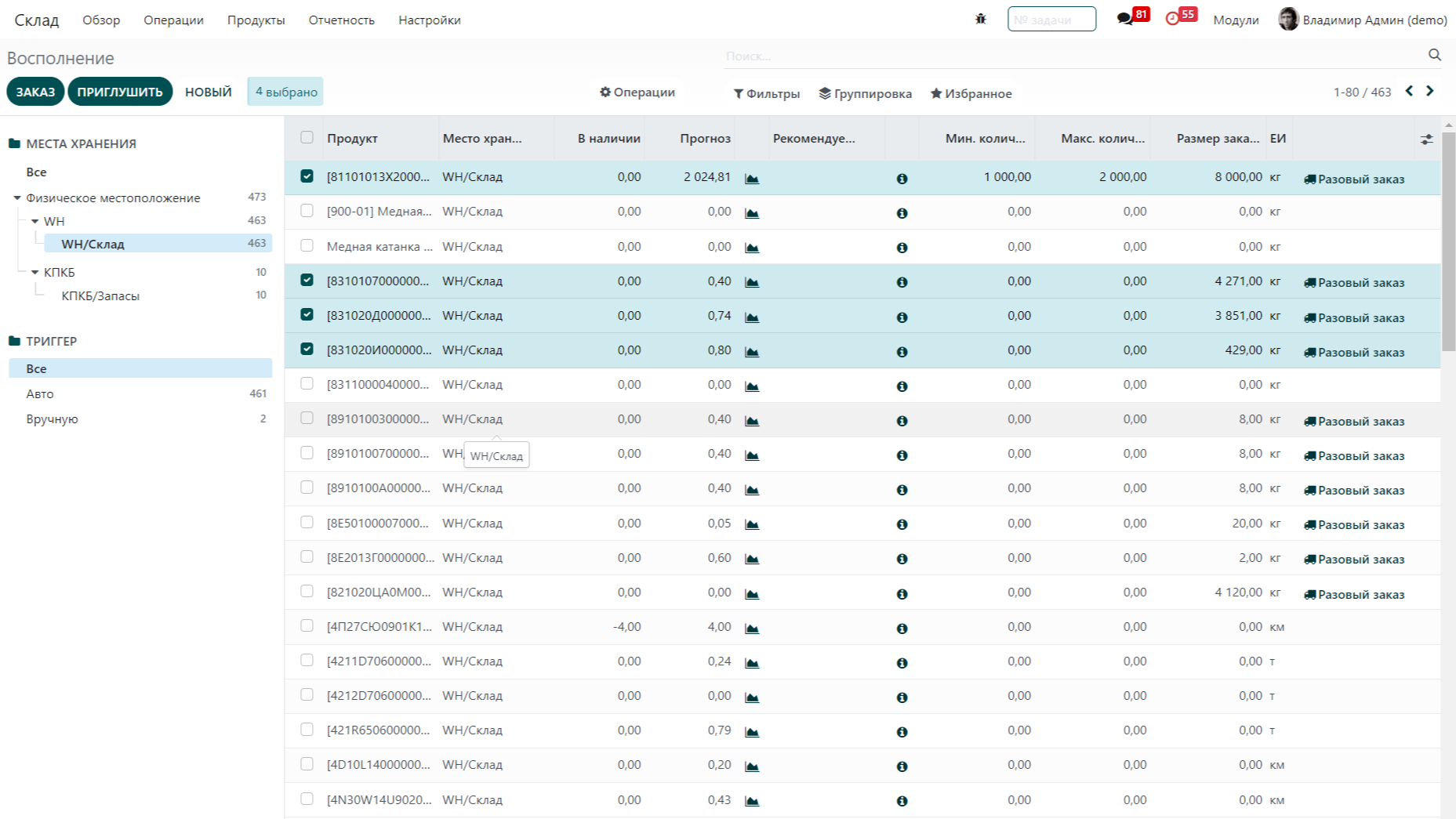
Task: Open the messages chat icon with 81 badge
Action: pyautogui.click(x=1125, y=19)
